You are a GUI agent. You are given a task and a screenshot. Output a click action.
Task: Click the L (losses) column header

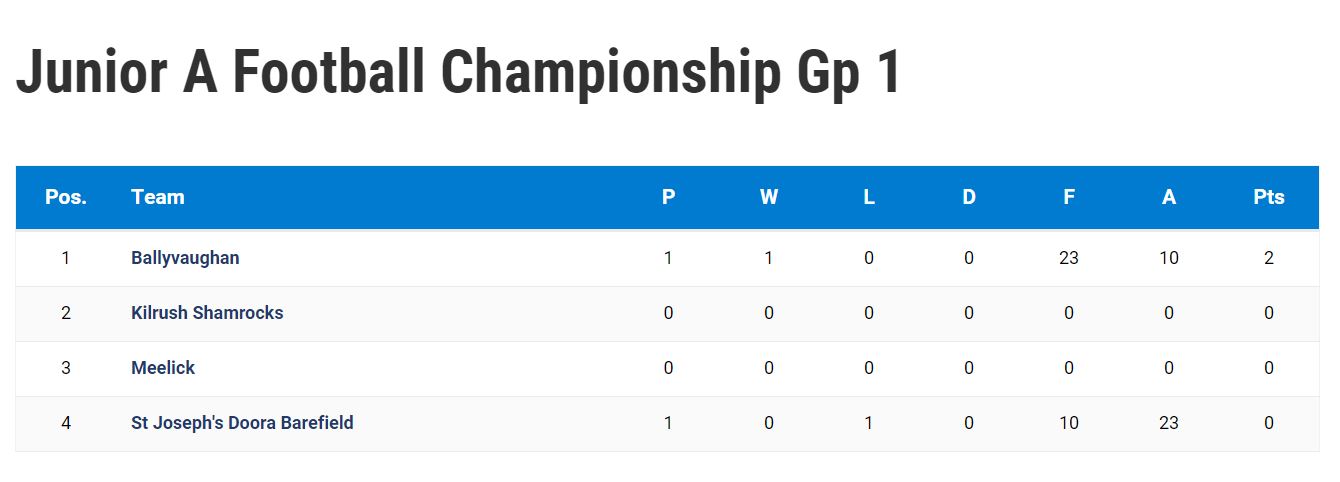point(869,197)
